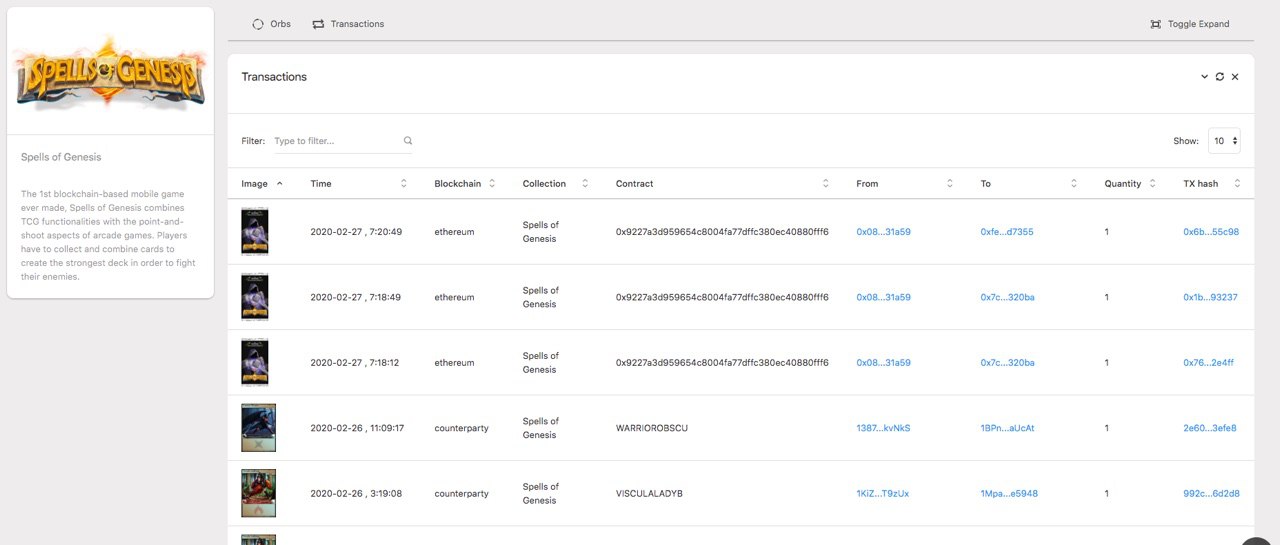Click the Toggle Expand button
Image resolution: width=1280 pixels, height=545 pixels.
tap(1189, 24)
